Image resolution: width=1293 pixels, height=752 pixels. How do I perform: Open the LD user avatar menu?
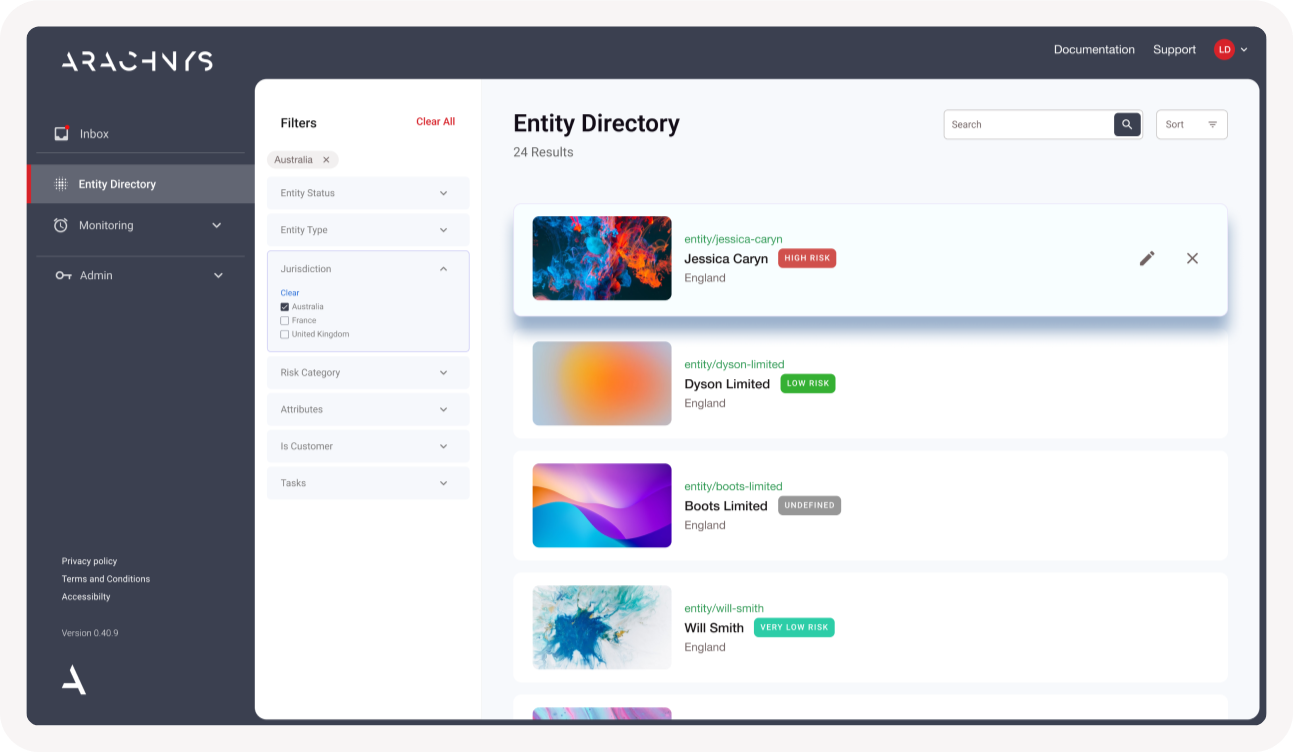pos(1230,50)
